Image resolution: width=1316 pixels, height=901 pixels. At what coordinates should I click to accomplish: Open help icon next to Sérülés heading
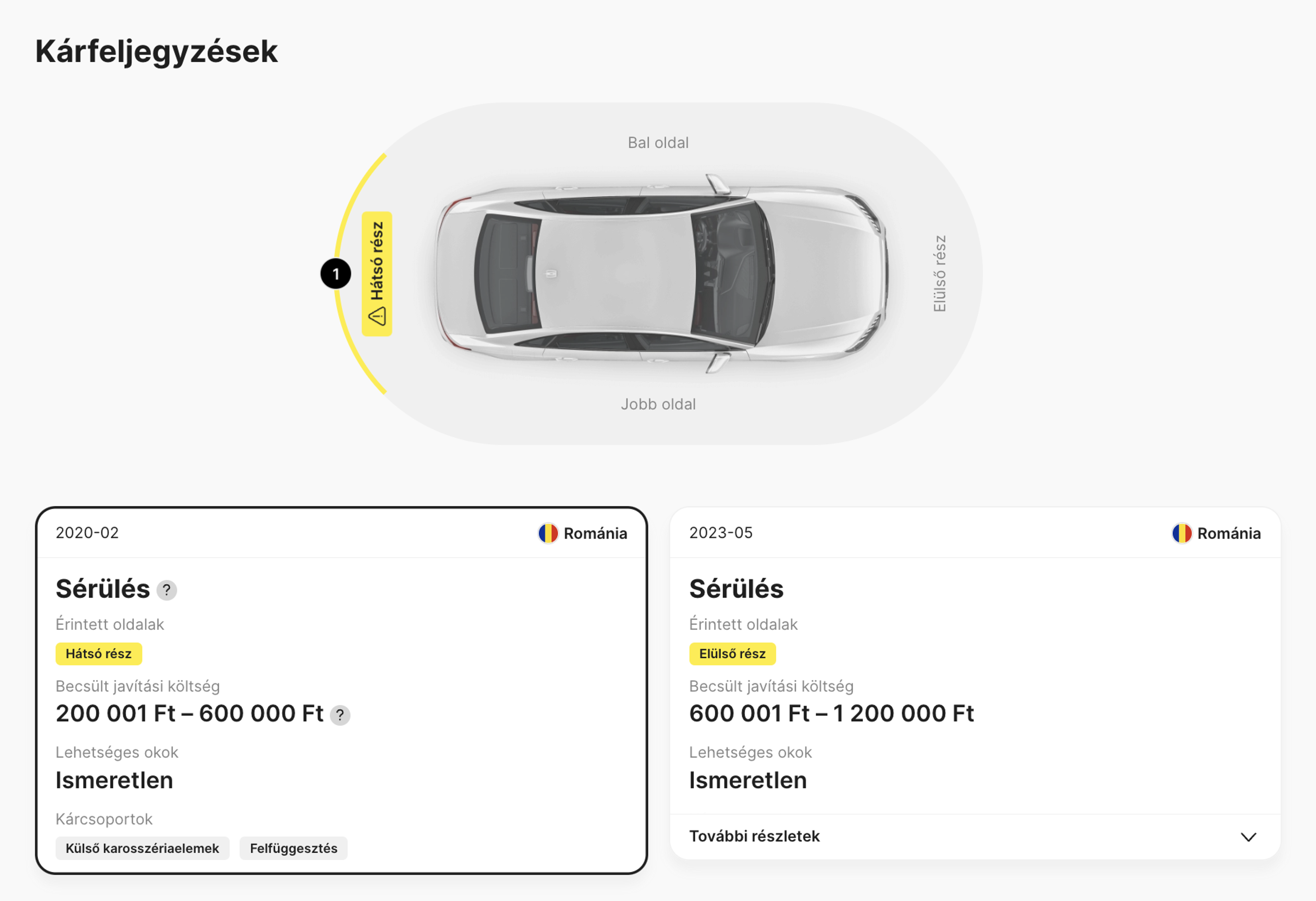pyautogui.click(x=167, y=590)
